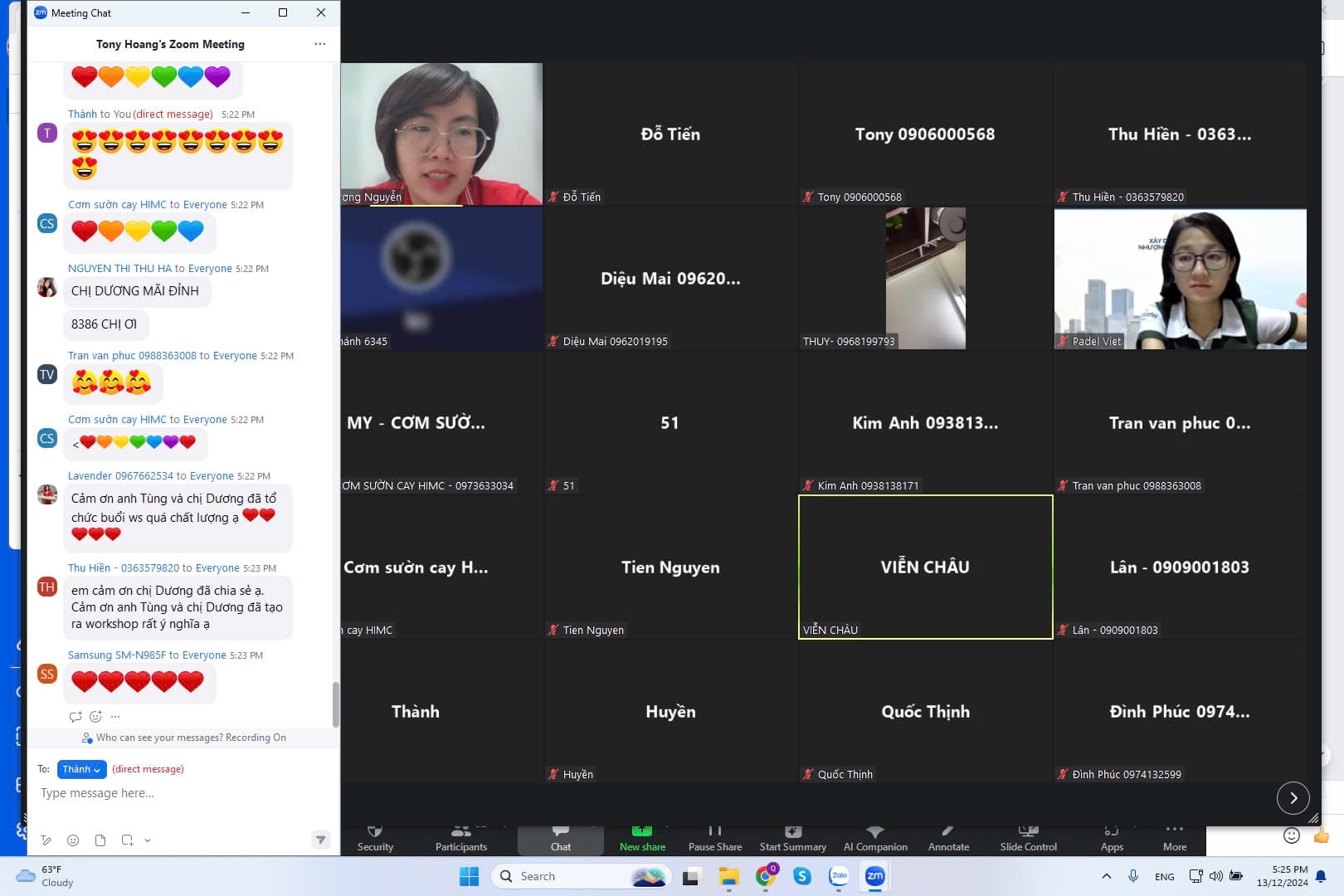Open Zalo from the Windows taskbar
Viewport: 1344px width, 896px height.
(x=839, y=876)
